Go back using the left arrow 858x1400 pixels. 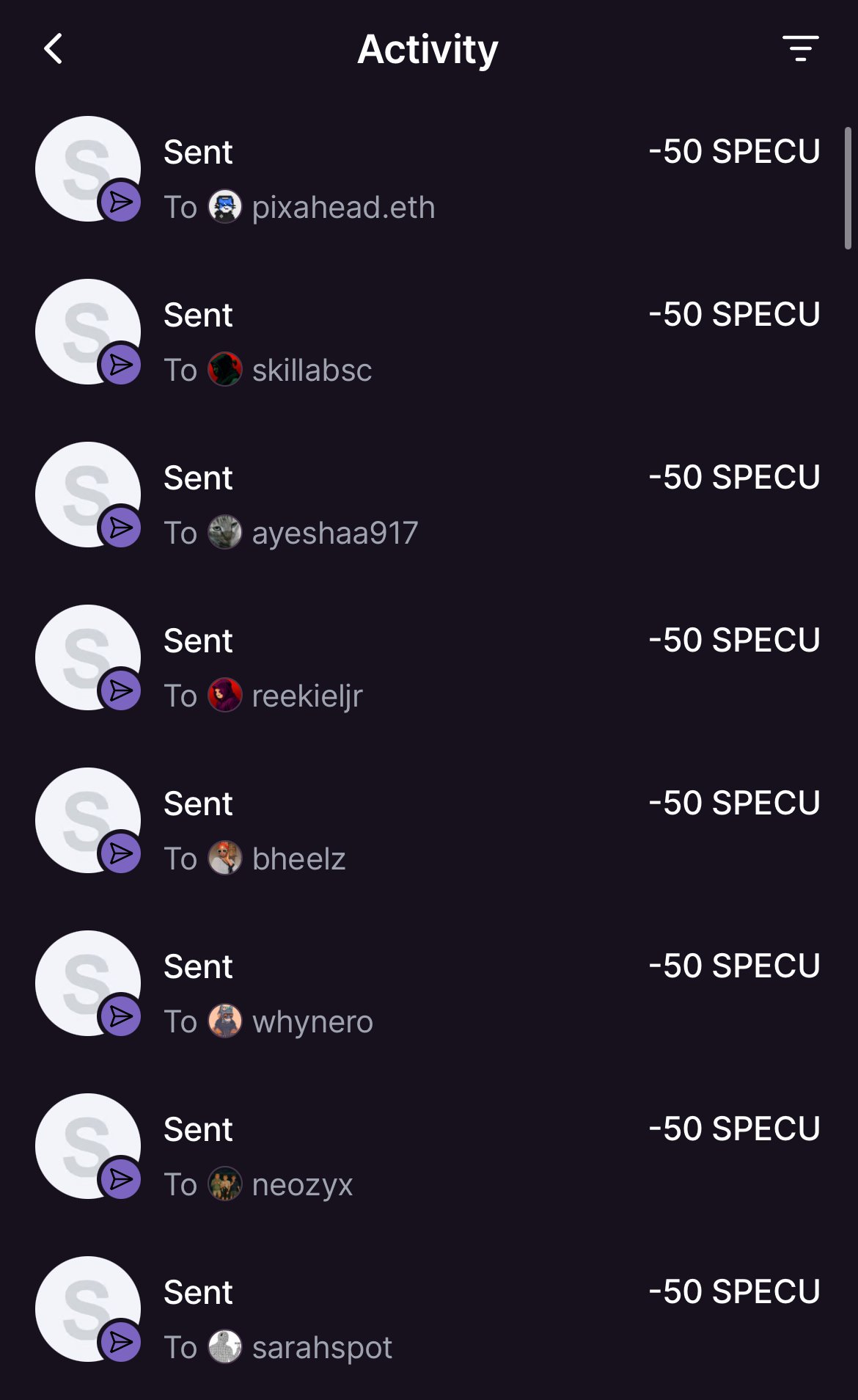pos(54,49)
